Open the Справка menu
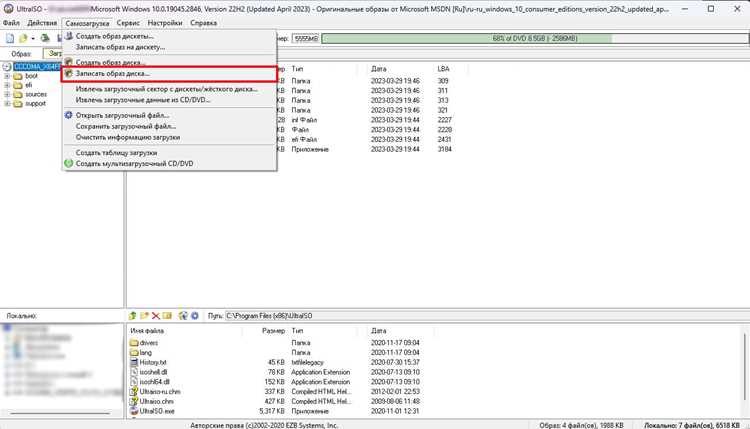Viewport: 750px width, 429px height. (203, 23)
